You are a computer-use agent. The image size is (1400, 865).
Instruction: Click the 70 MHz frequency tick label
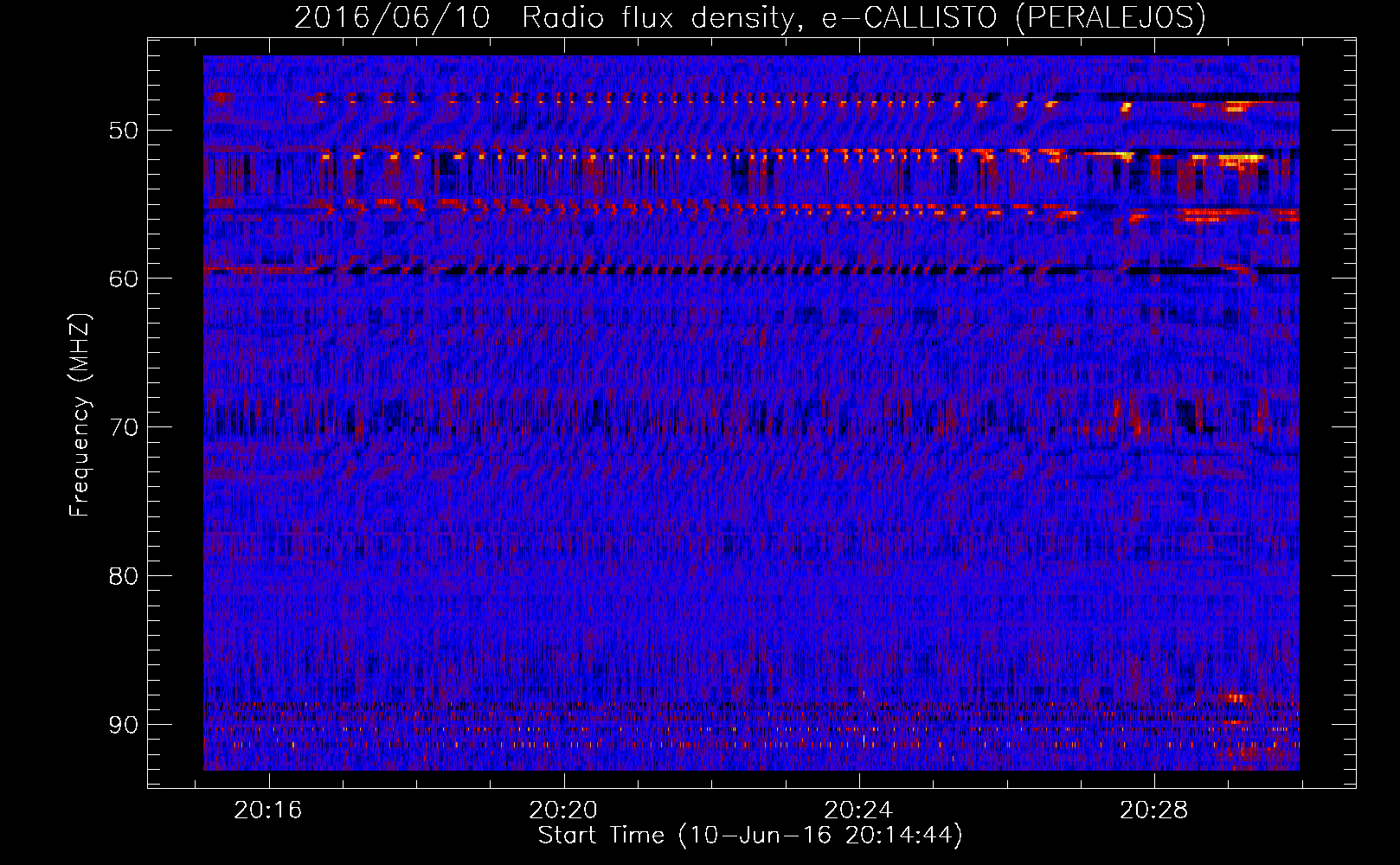pyautogui.click(x=123, y=427)
